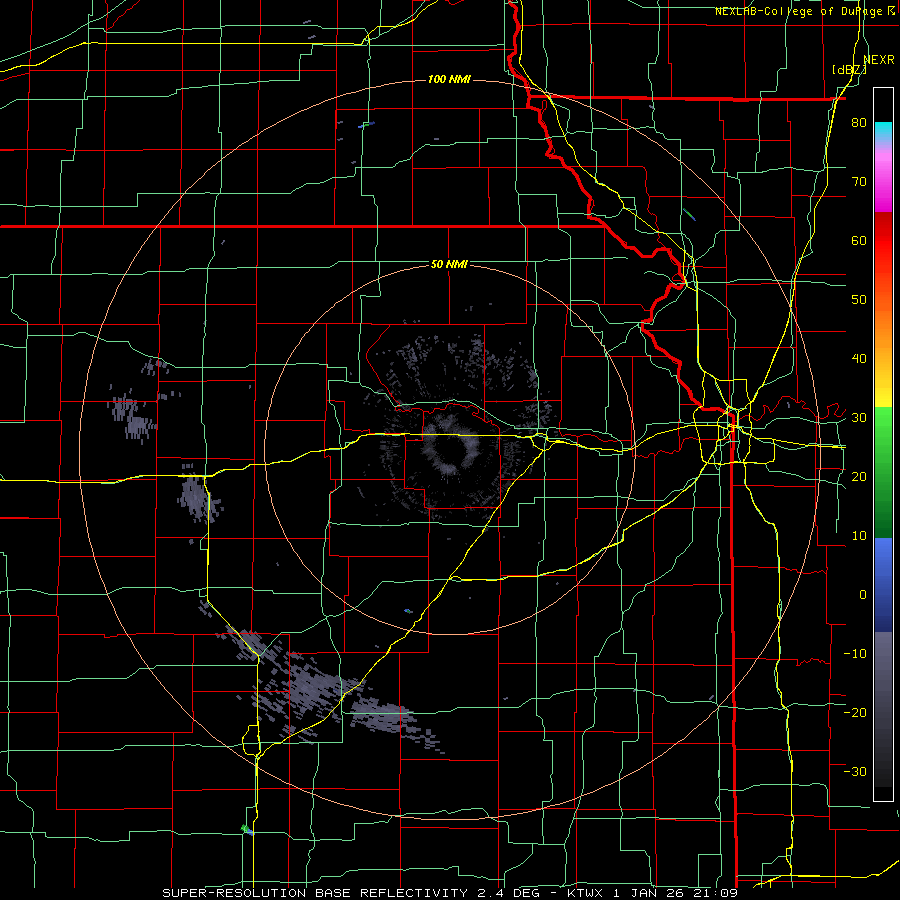
Task: Click the -30 value on the dBZ scale
Action: (x=855, y=771)
